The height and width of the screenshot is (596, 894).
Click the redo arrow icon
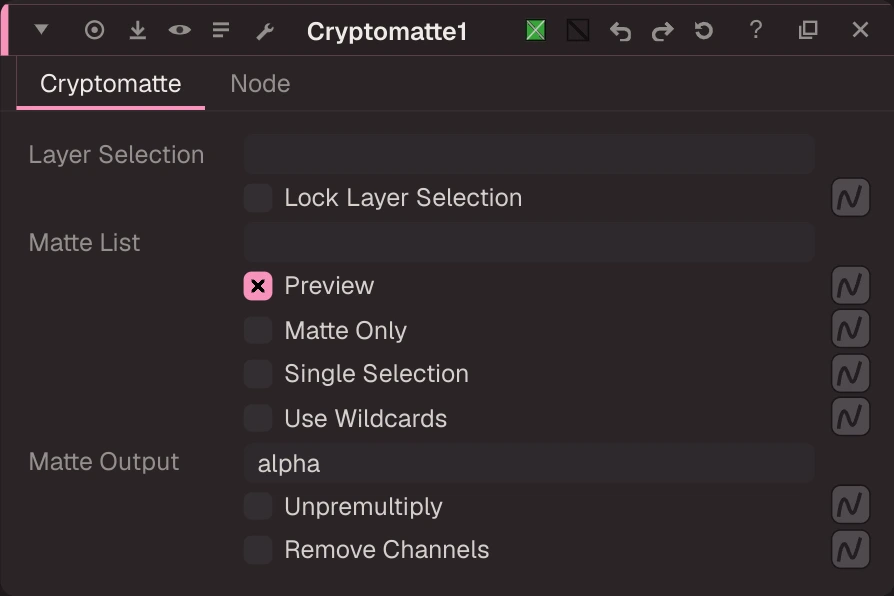point(662,31)
